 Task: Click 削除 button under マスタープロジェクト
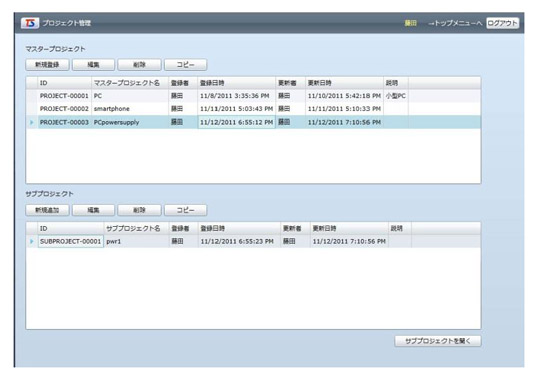pyautogui.click(x=139, y=65)
